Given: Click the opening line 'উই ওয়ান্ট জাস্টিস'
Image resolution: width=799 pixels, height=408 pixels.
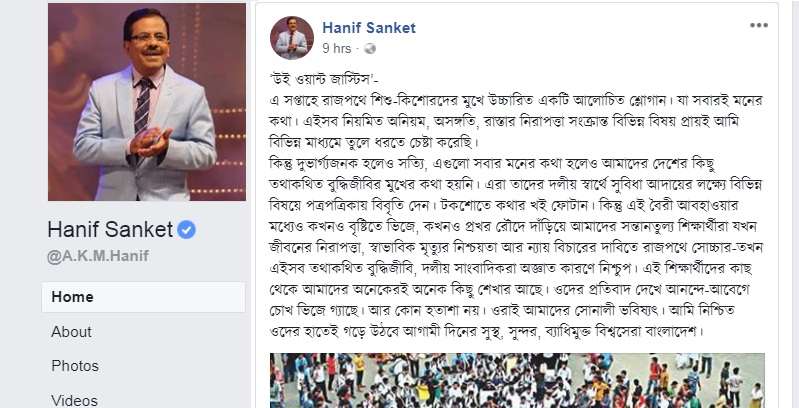Looking at the screenshot, I should (323, 79).
